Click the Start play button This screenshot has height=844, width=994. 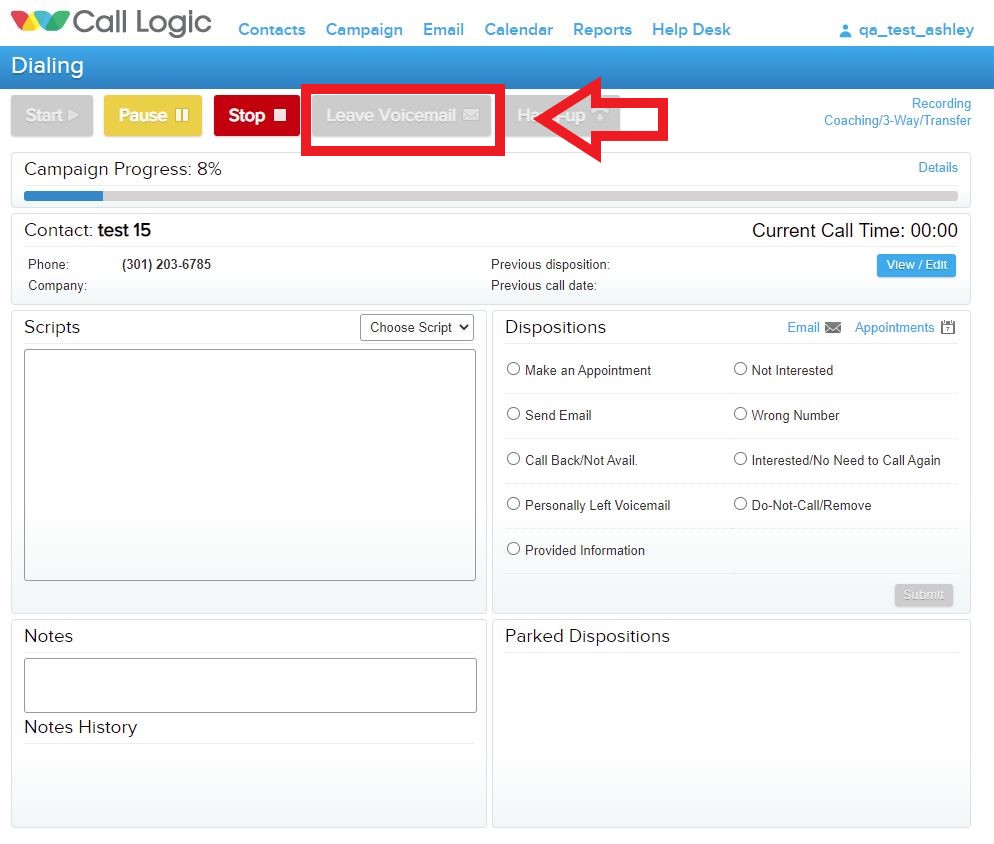click(52, 116)
